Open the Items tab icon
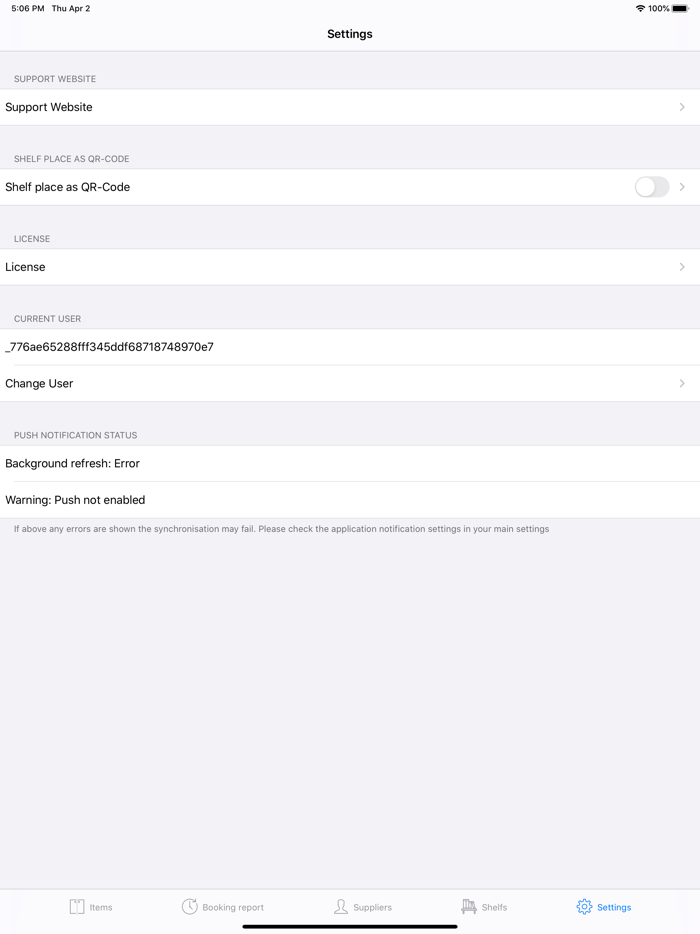Screen dimensions: 700x934 coord(77,907)
